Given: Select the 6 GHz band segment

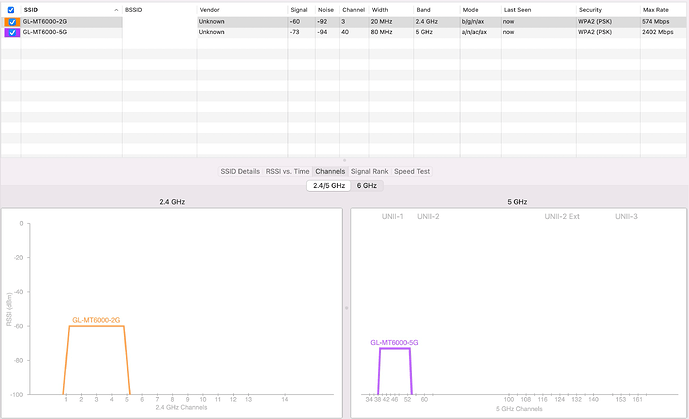Looking at the screenshot, I should point(366,186).
